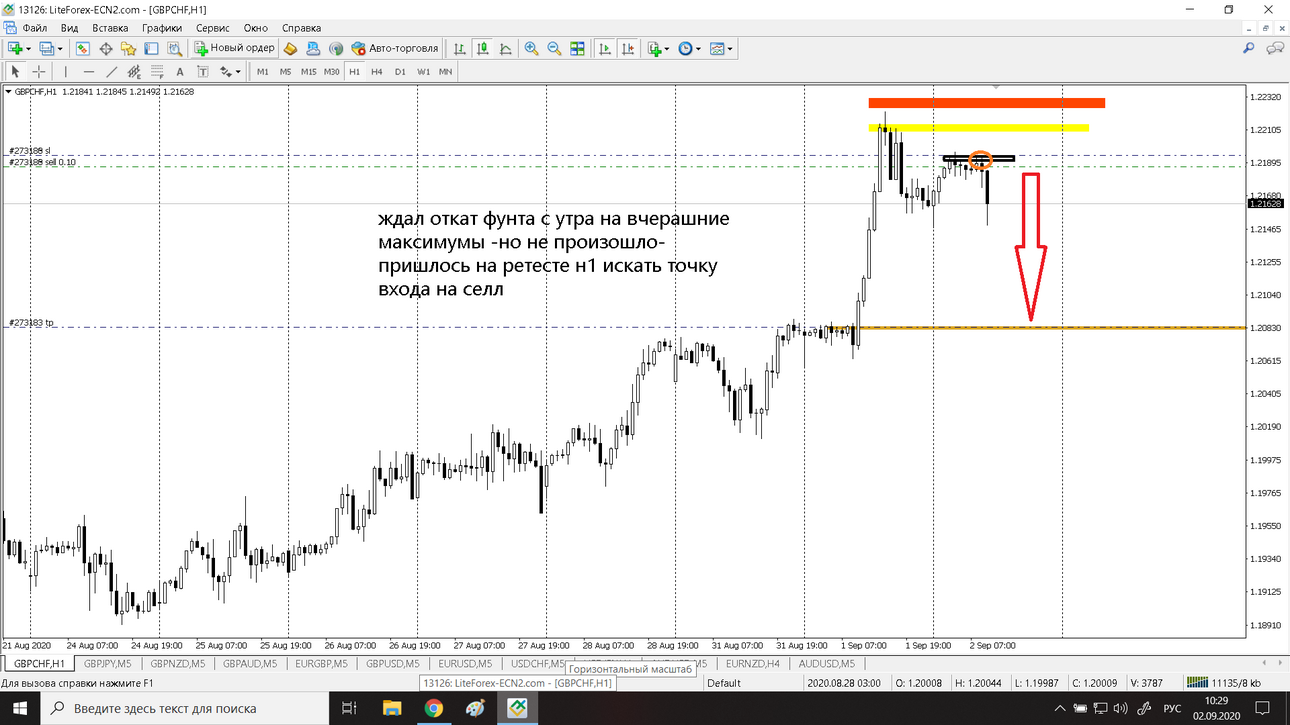
Task: Switch to the EURGBP,M5 chart tab
Action: click(x=322, y=663)
